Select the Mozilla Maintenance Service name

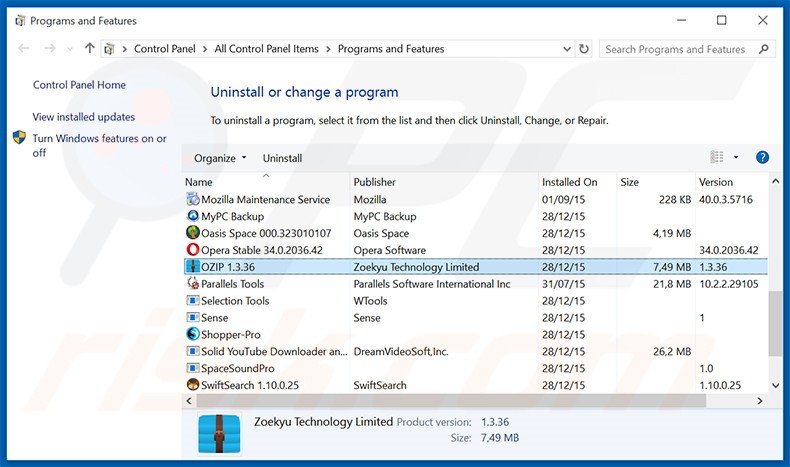[x=266, y=199]
